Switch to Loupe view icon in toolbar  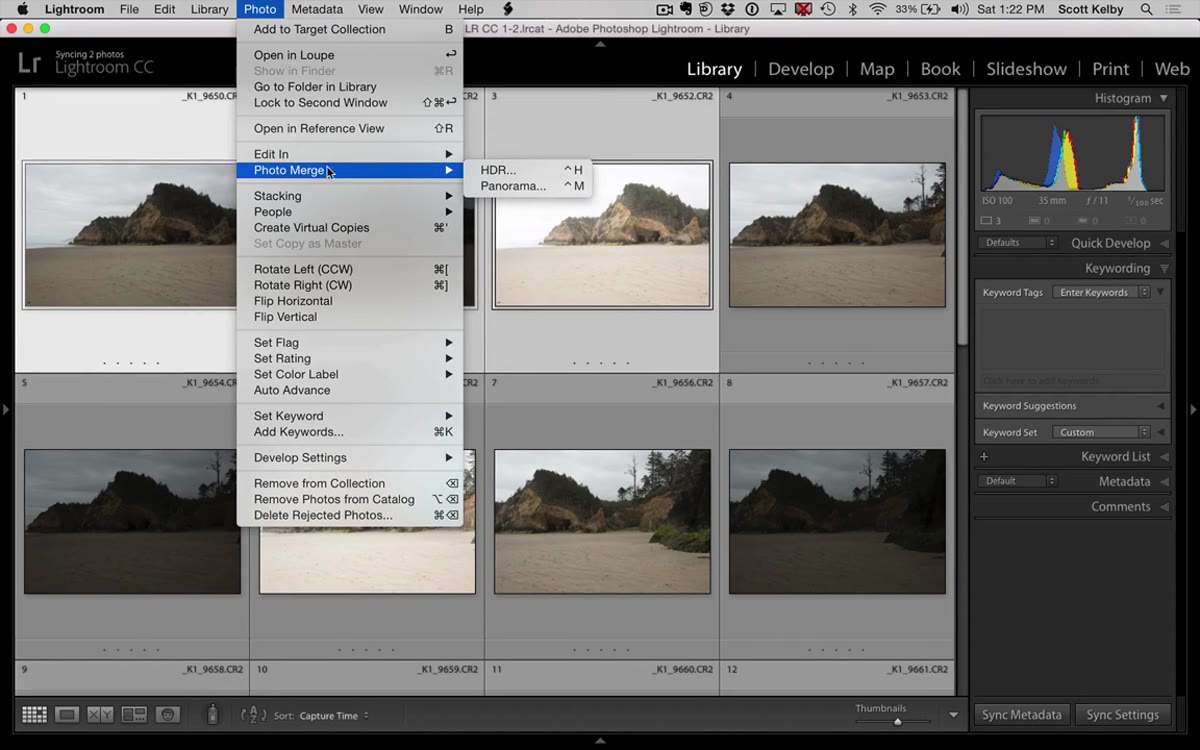67,715
